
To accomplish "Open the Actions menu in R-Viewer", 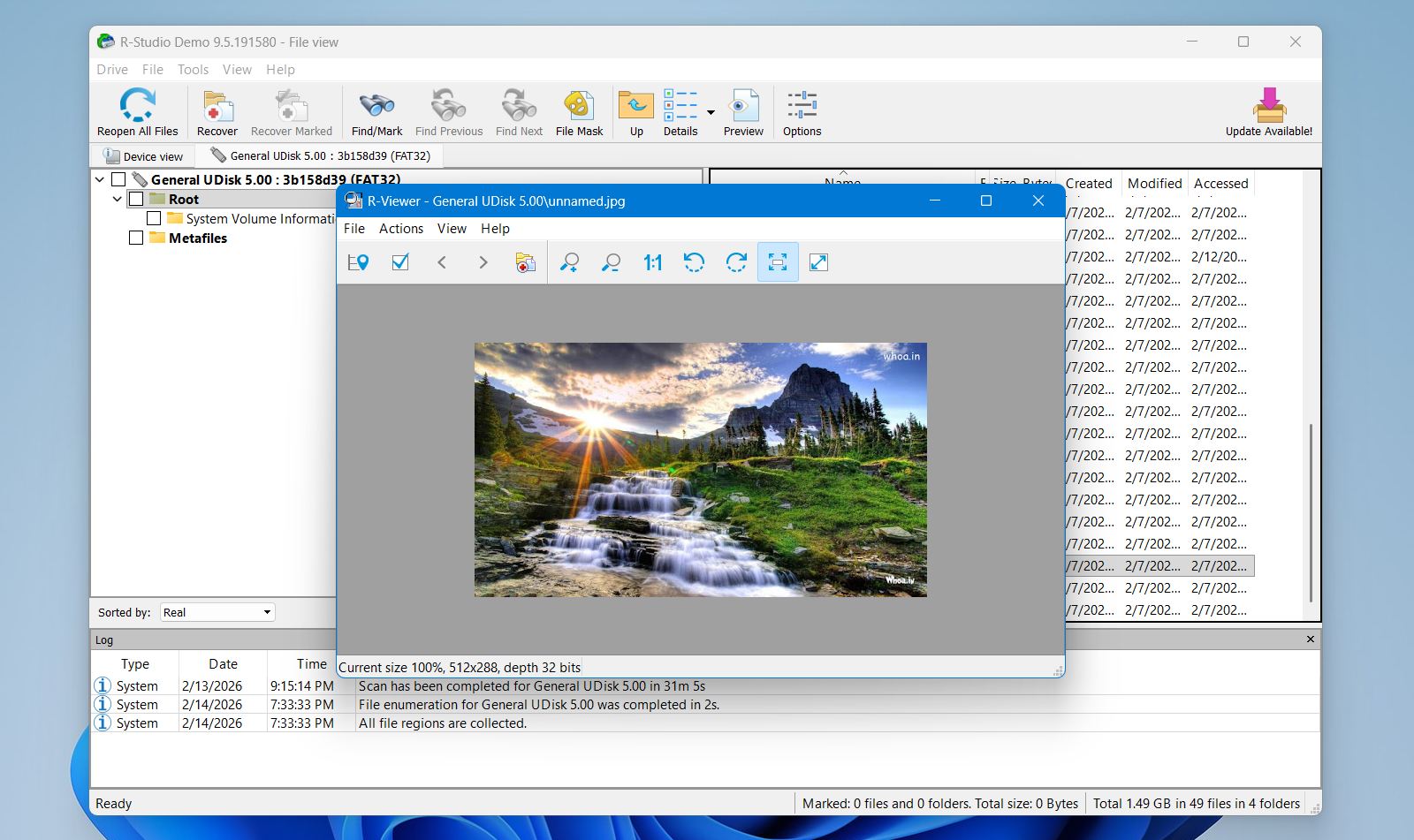I will point(400,228).
